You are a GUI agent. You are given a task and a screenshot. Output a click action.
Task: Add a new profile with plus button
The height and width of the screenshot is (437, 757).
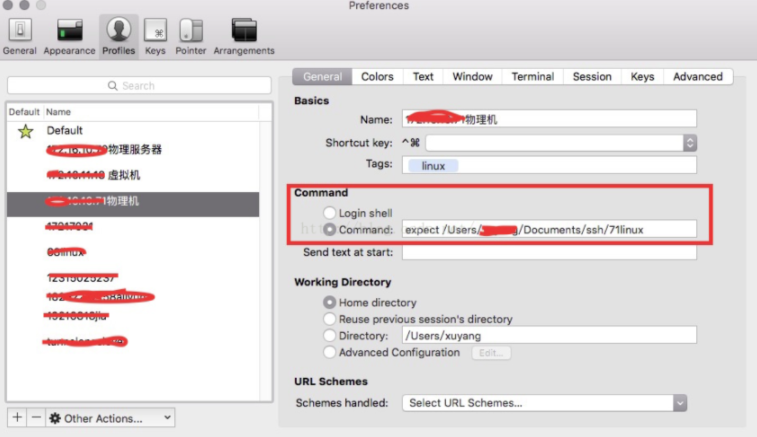17,417
